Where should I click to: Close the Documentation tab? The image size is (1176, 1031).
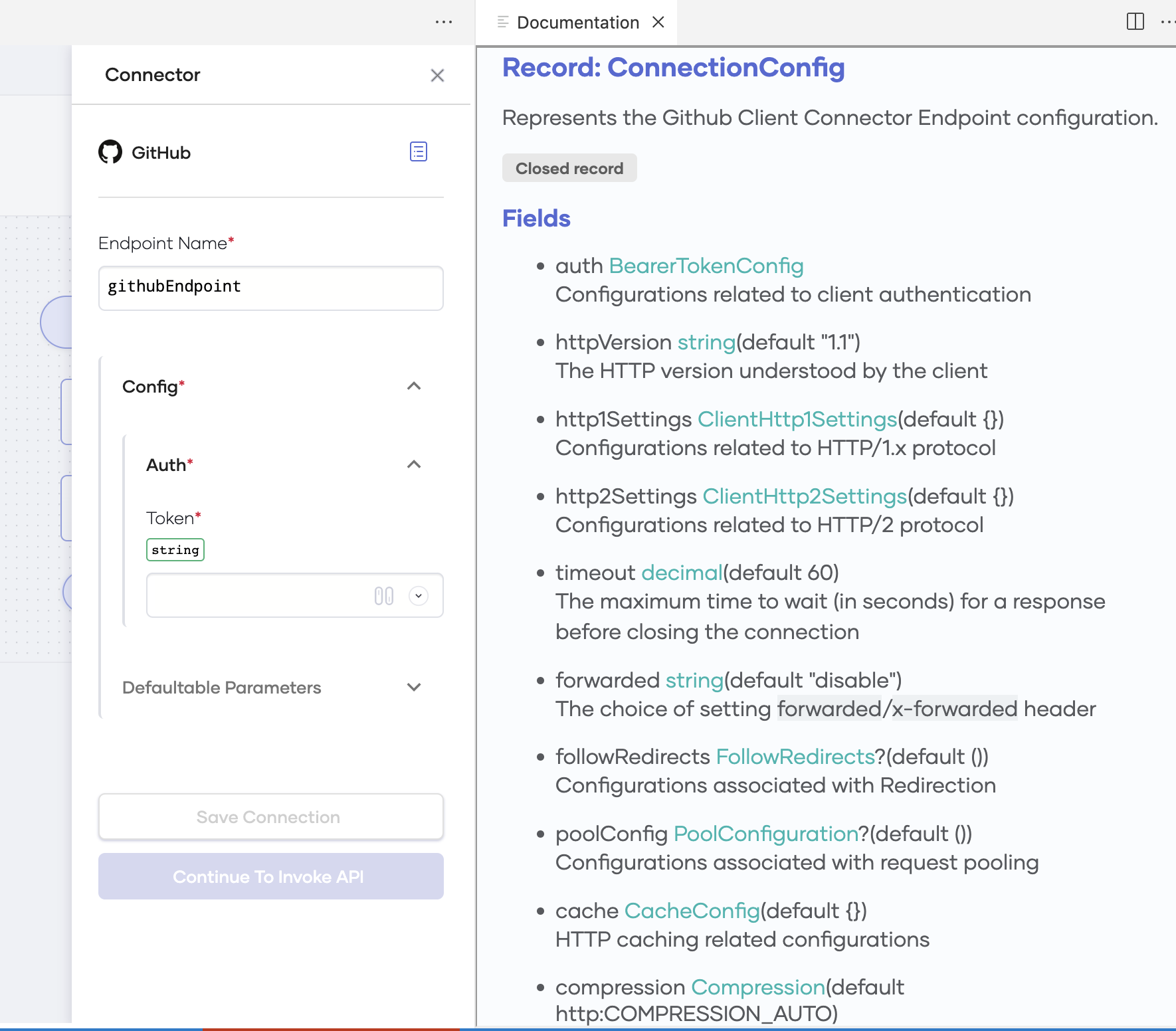tap(658, 22)
